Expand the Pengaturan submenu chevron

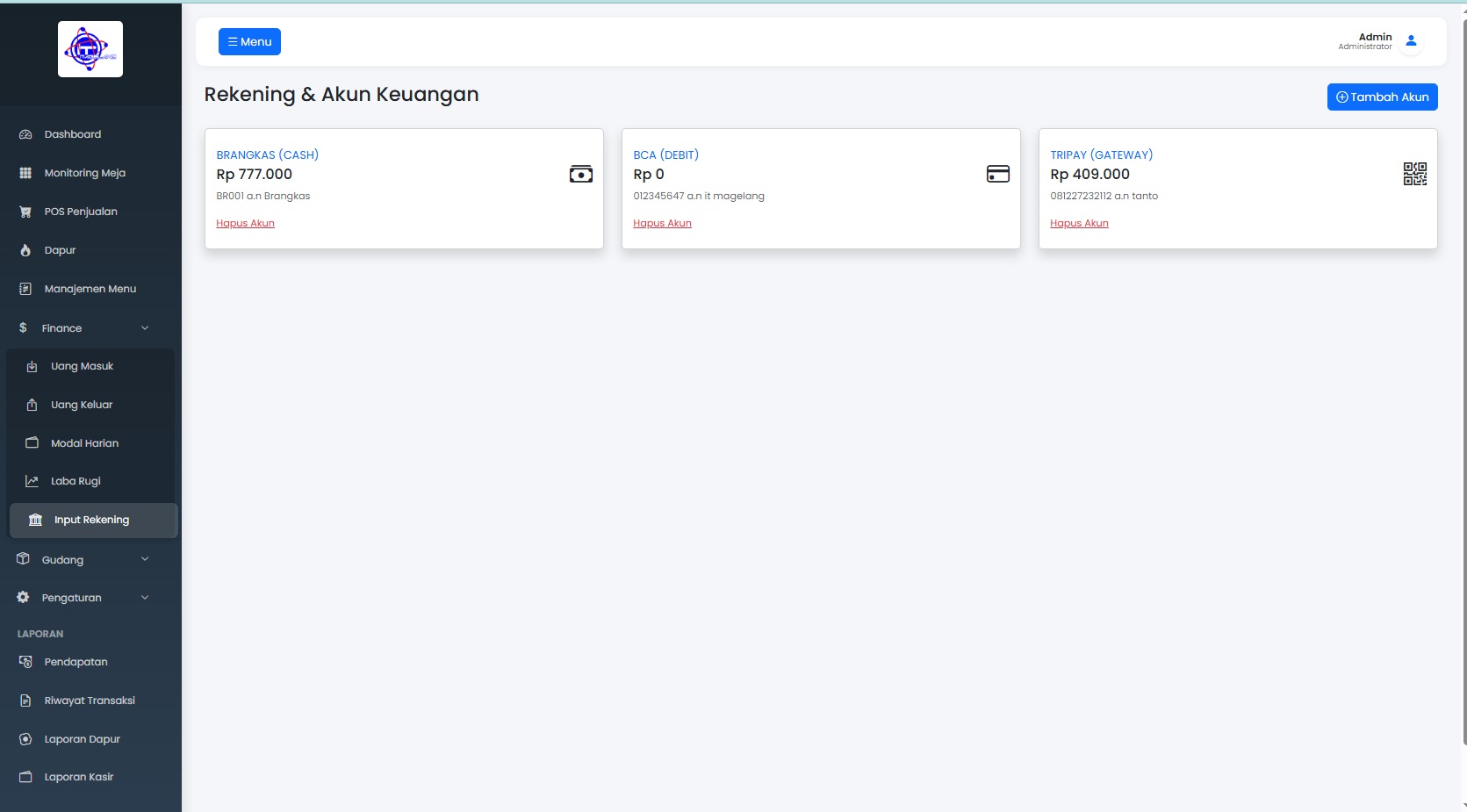[145, 597]
